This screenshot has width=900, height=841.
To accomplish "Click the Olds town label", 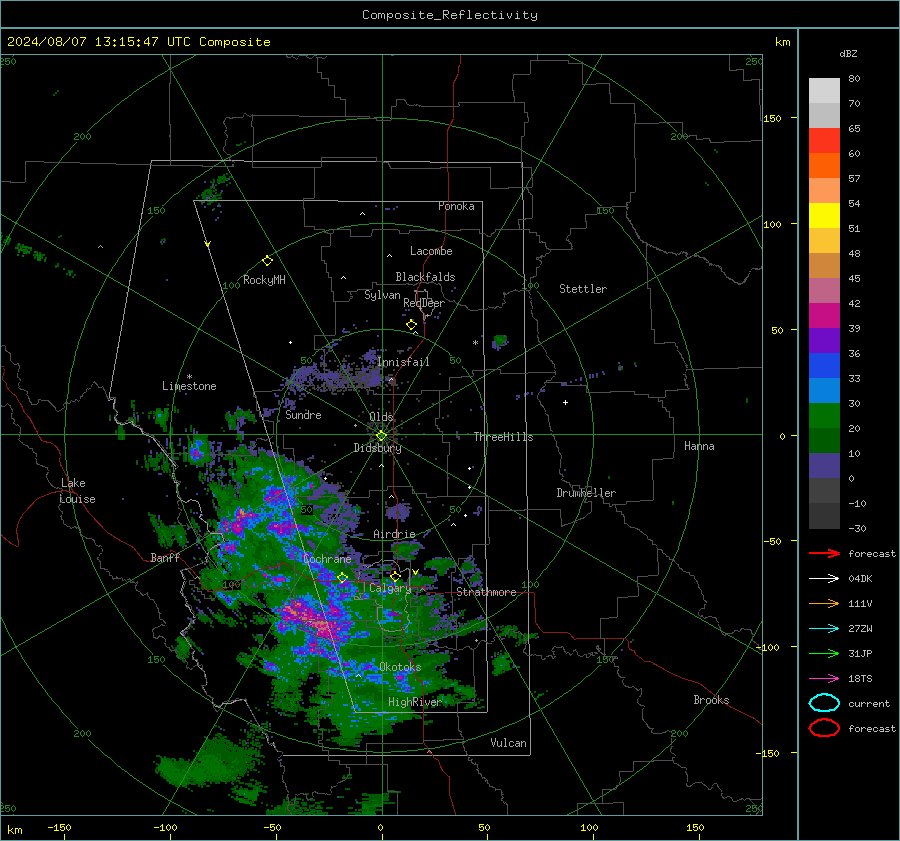I will tap(381, 417).
